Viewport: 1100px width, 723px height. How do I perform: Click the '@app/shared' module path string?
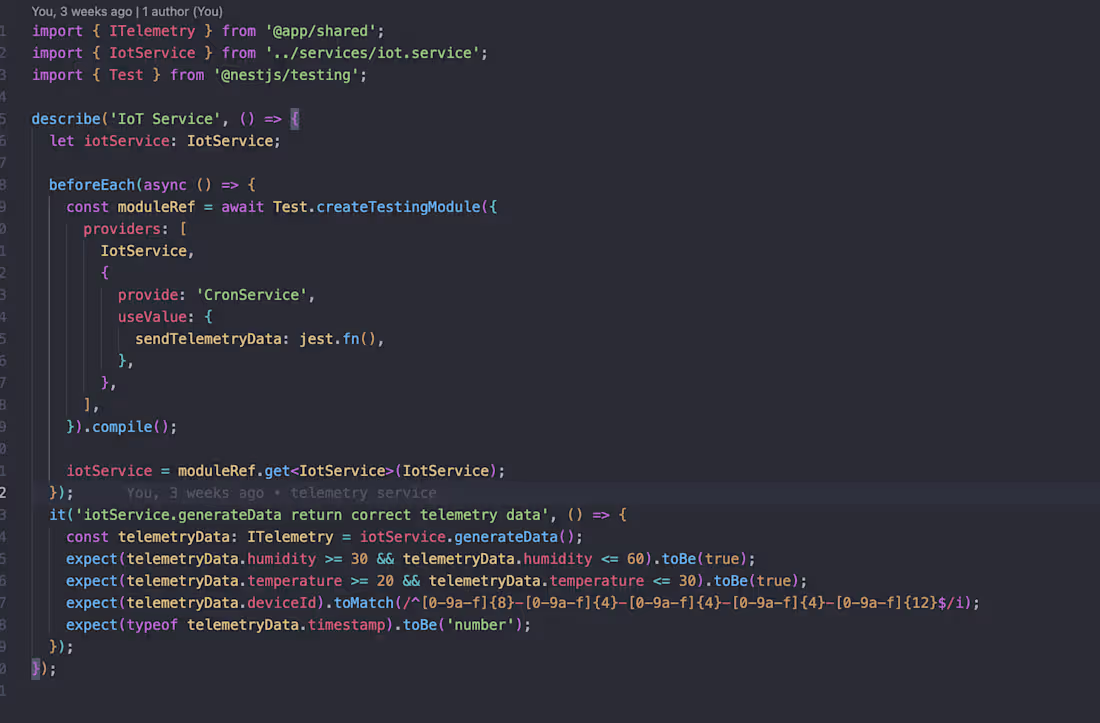pyautogui.click(x=321, y=31)
